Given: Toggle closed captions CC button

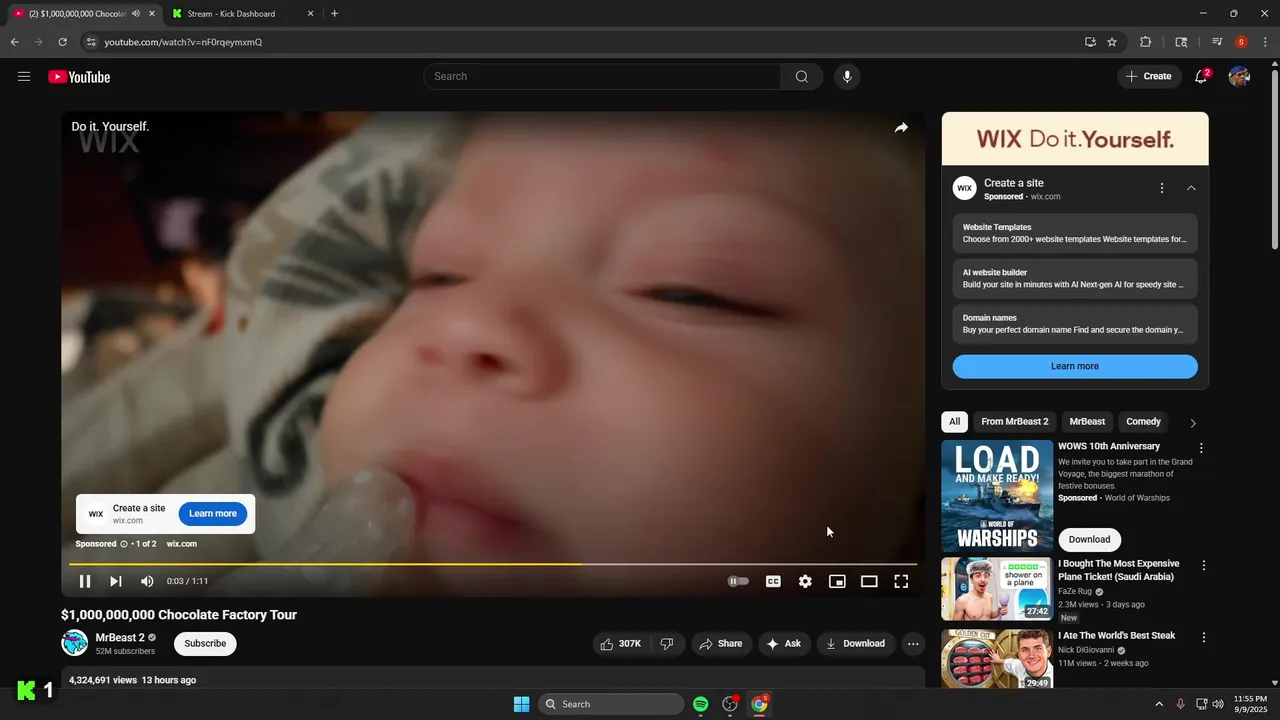Looking at the screenshot, I should 773,581.
